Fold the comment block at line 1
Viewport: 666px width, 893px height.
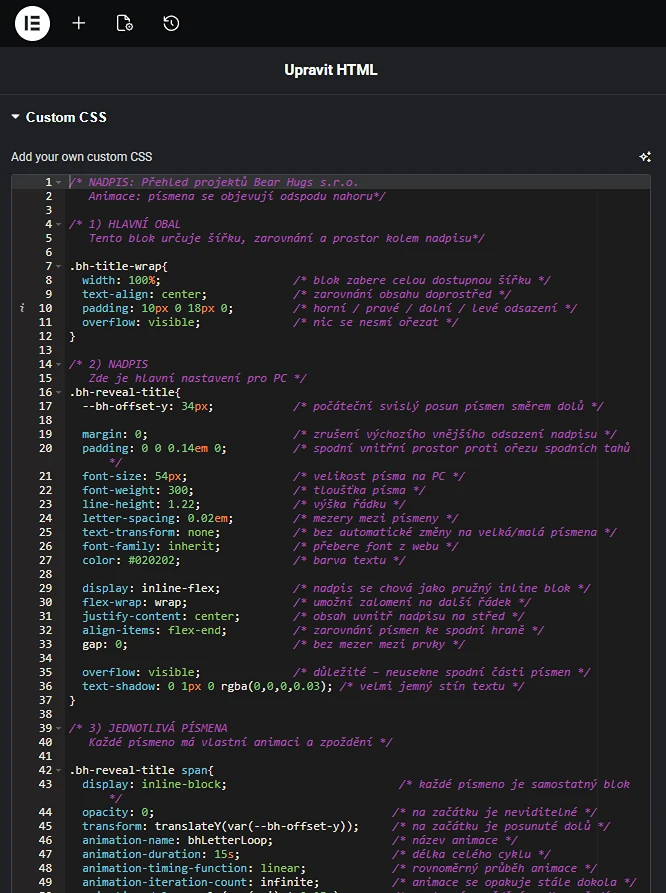pyautogui.click(x=60, y=182)
